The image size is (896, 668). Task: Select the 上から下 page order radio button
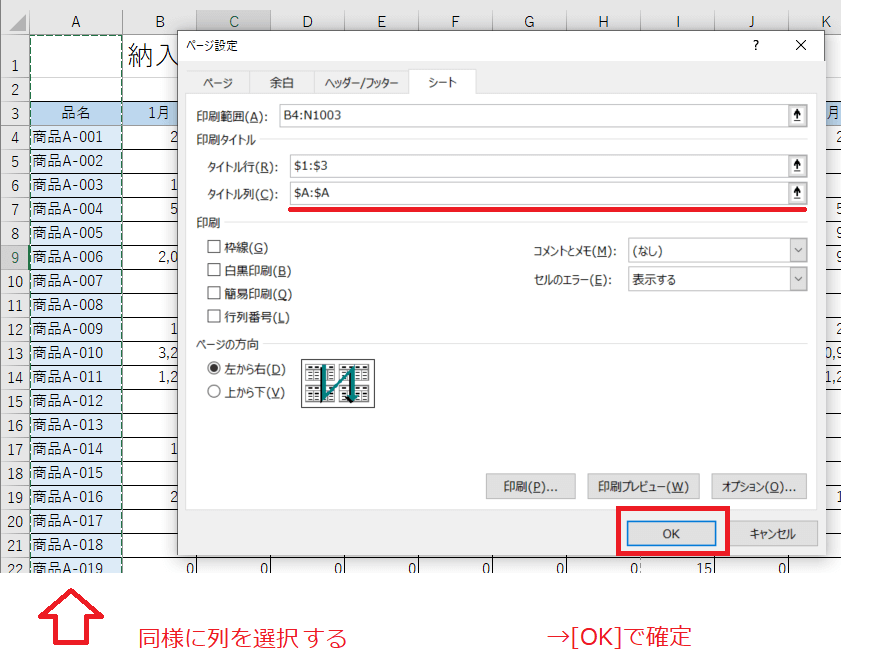(213, 391)
